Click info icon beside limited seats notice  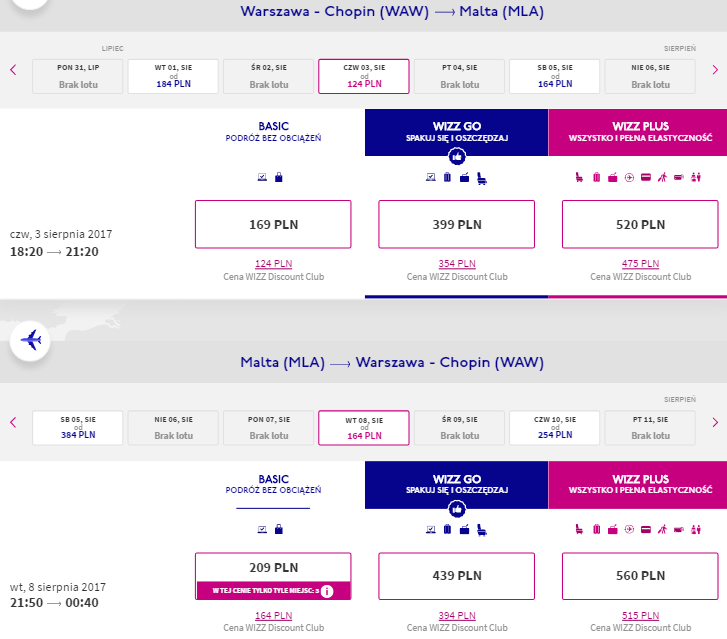tap(327, 591)
